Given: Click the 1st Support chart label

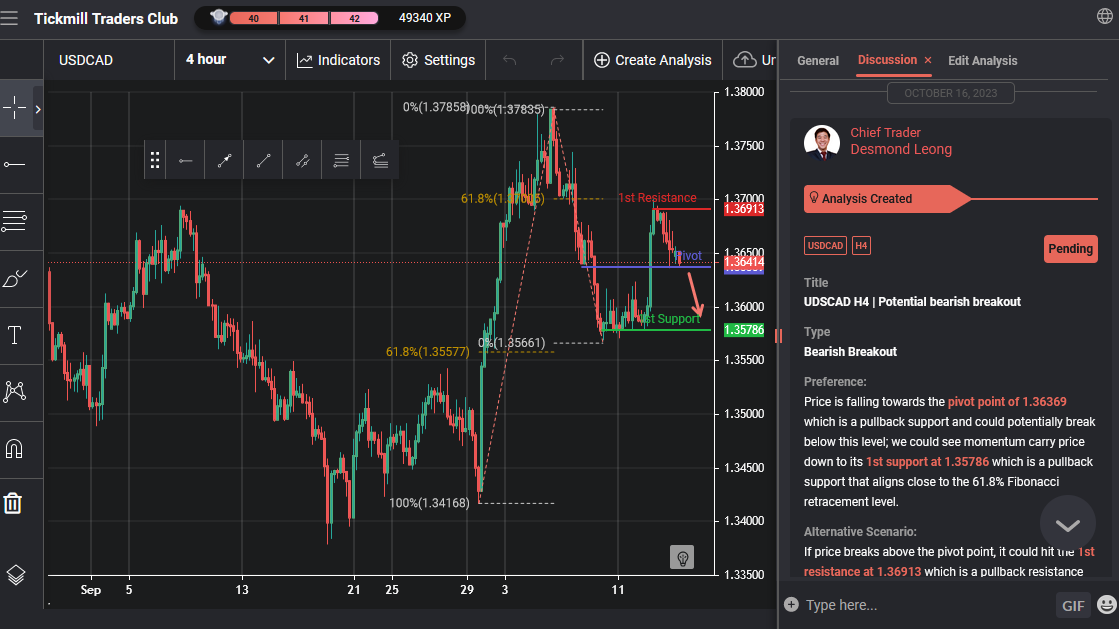Looking at the screenshot, I should tap(669, 318).
